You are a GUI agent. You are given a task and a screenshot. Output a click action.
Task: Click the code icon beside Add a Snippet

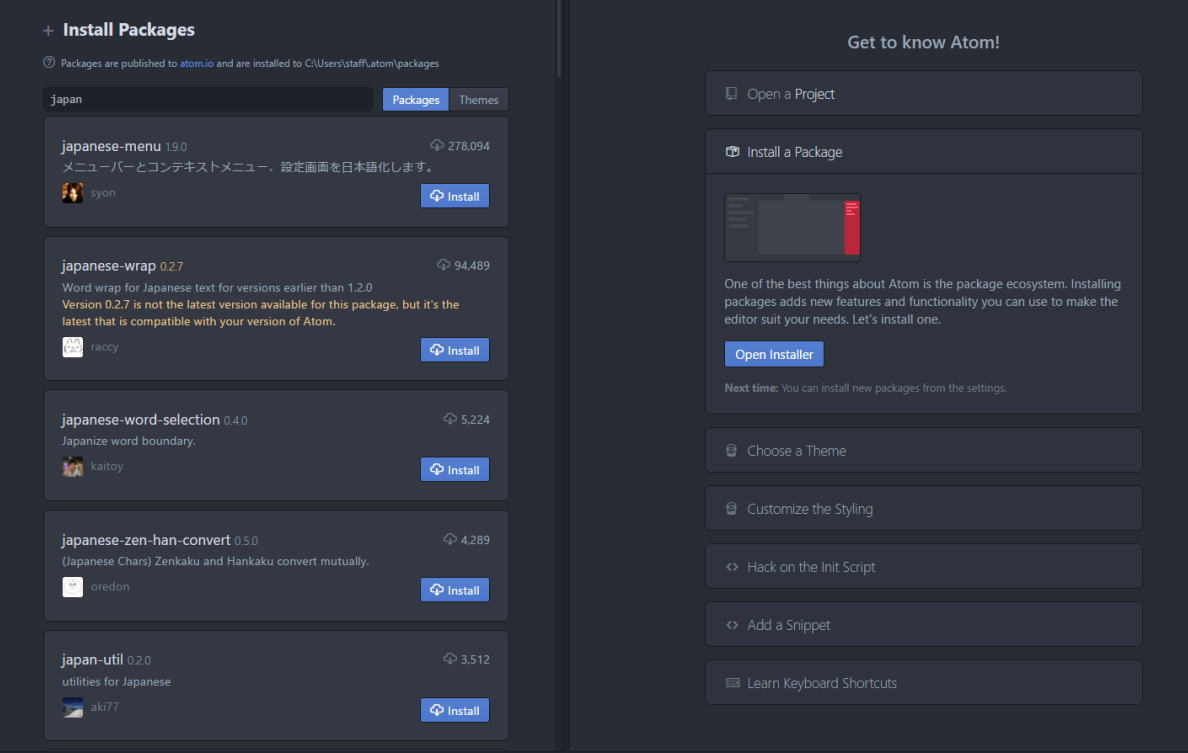[732, 625]
